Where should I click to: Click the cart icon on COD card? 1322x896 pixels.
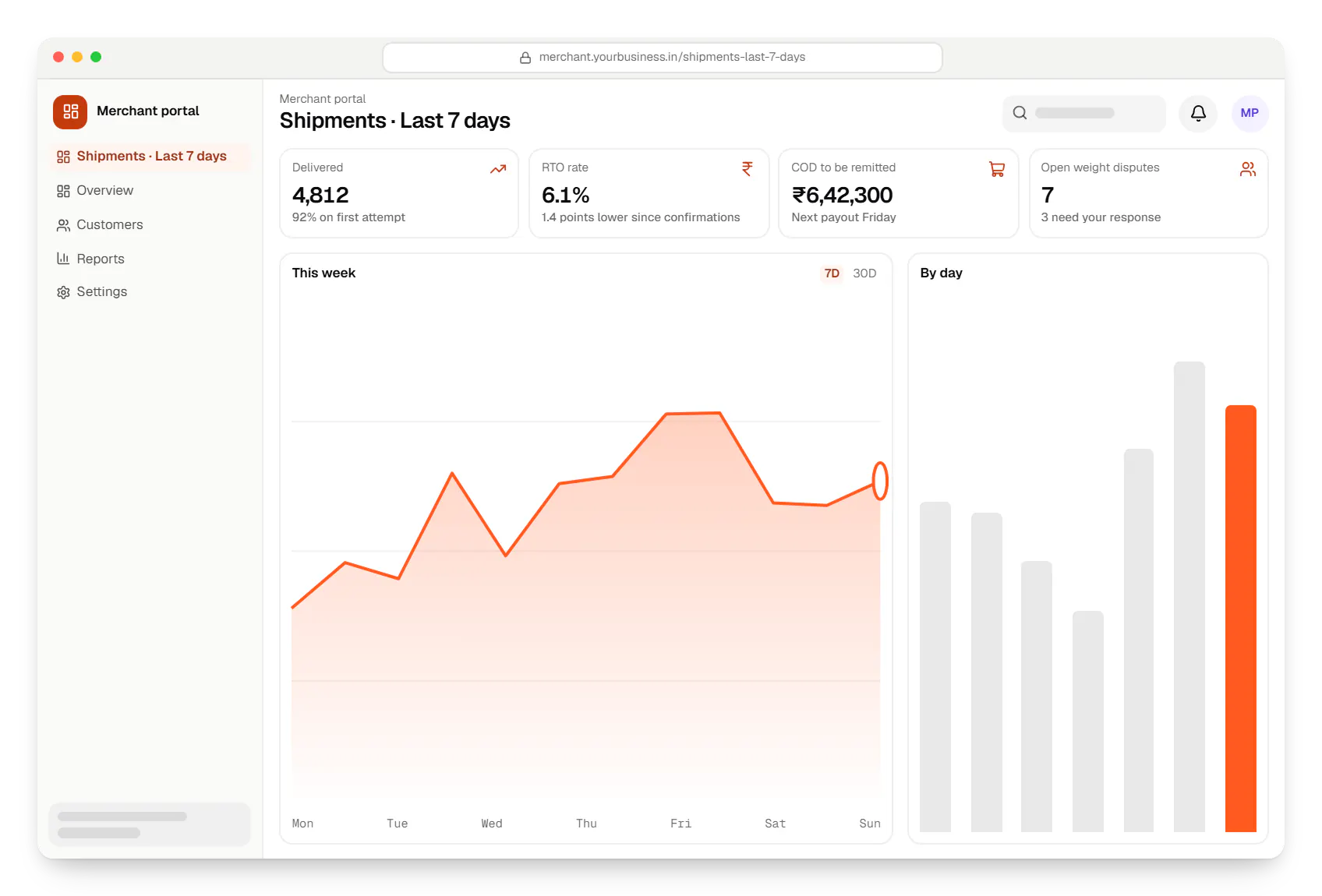point(997,169)
